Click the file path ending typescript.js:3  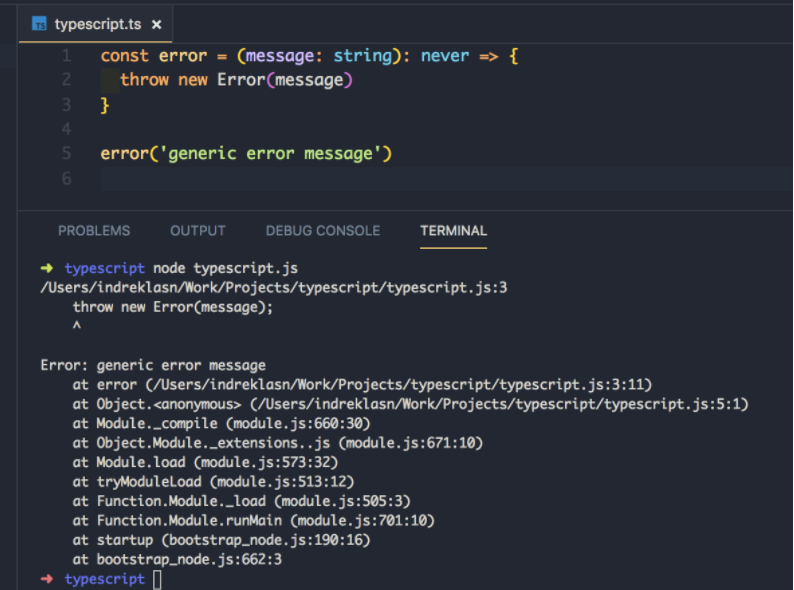click(273, 288)
